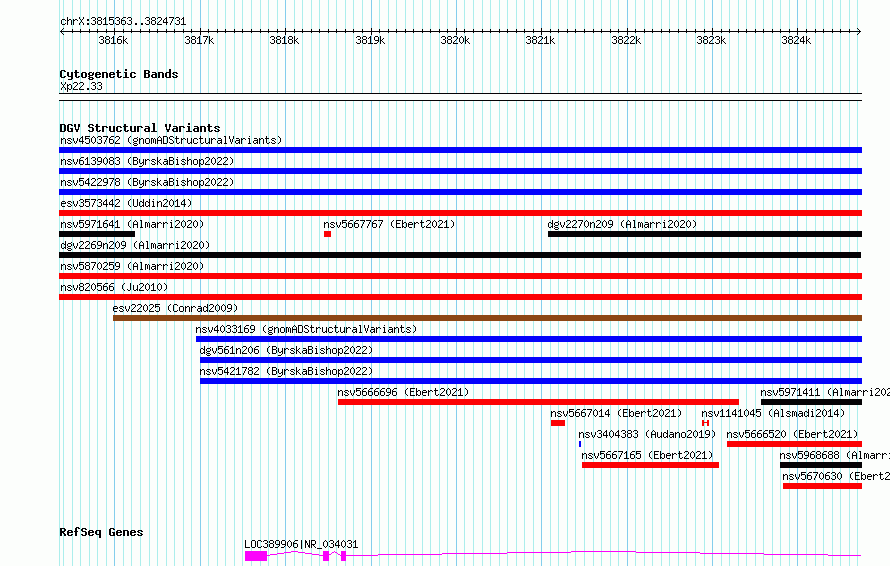Click the black dgv2270n209 variant bar
The height and width of the screenshot is (566, 890).
[705, 234]
